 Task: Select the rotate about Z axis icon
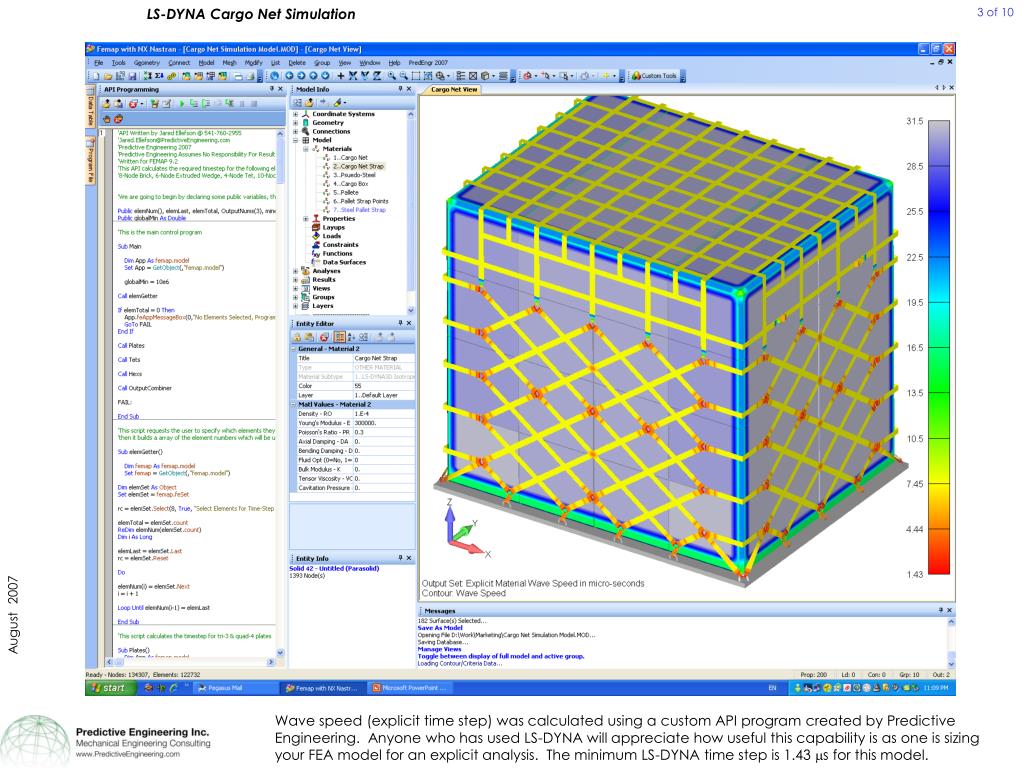[377, 76]
